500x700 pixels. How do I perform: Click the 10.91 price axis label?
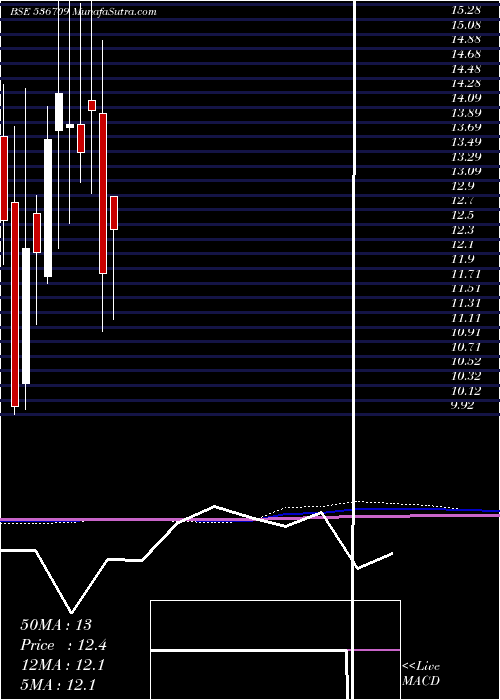click(466, 332)
